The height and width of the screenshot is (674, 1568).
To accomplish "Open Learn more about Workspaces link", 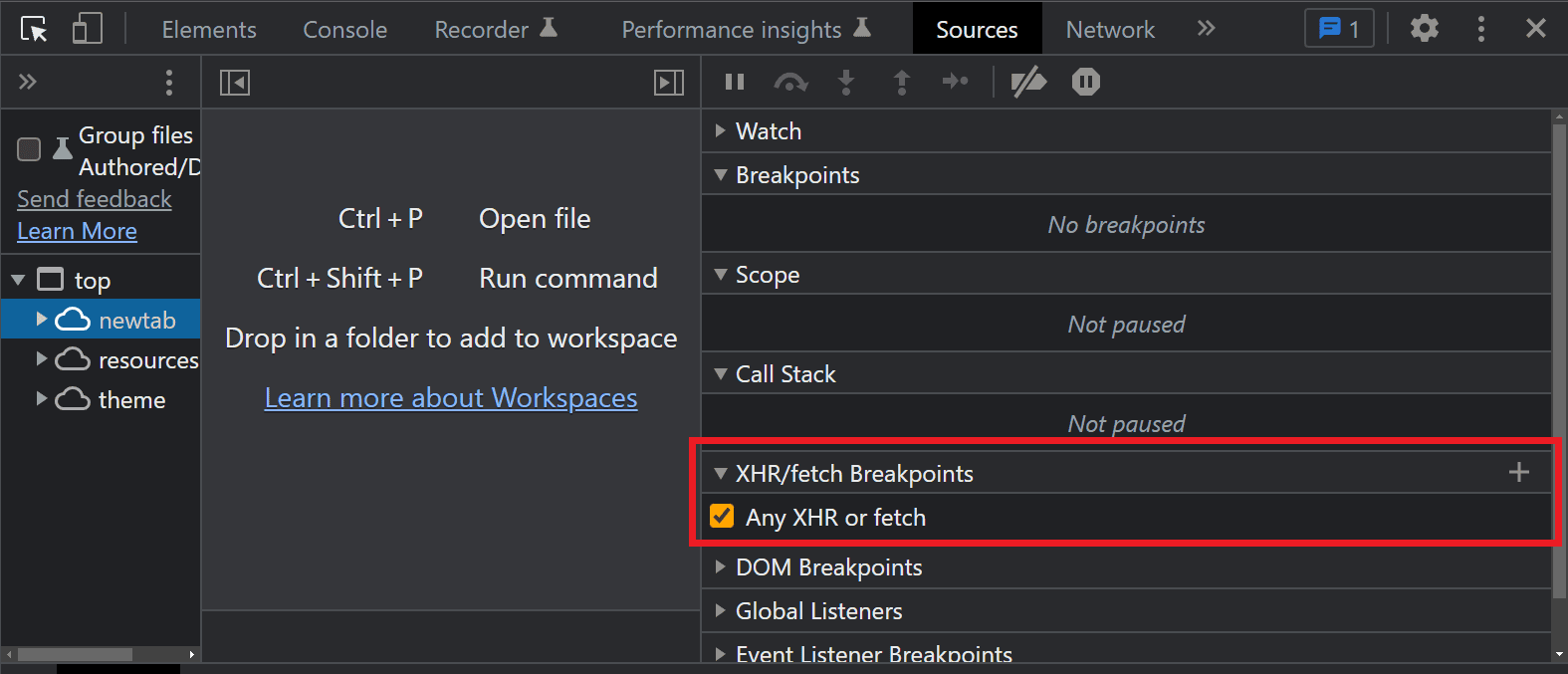I will pos(451,398).
